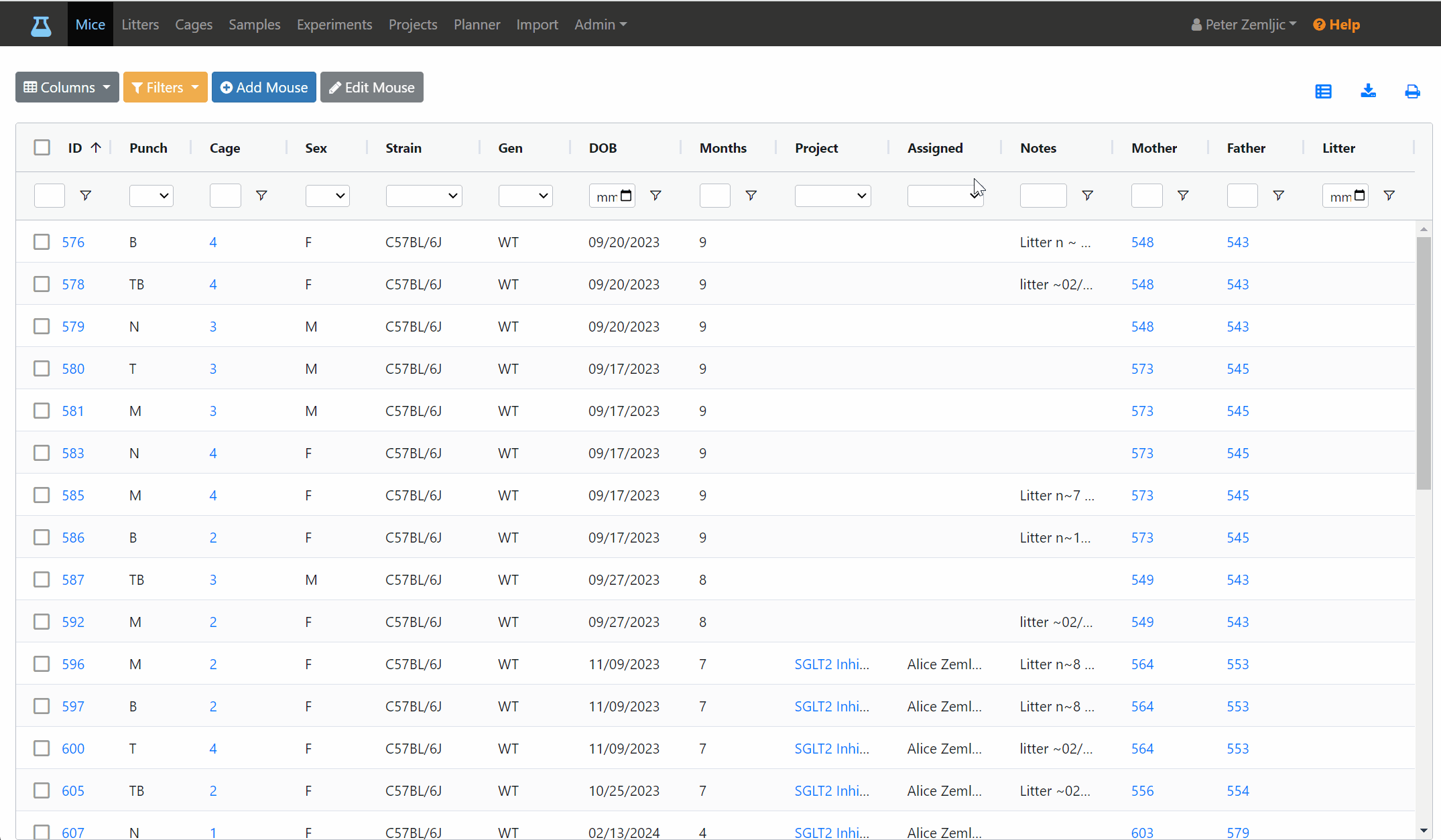The image size is (1441, 840).
Task: Click the Add Mouse button
Action: point(264,87)
